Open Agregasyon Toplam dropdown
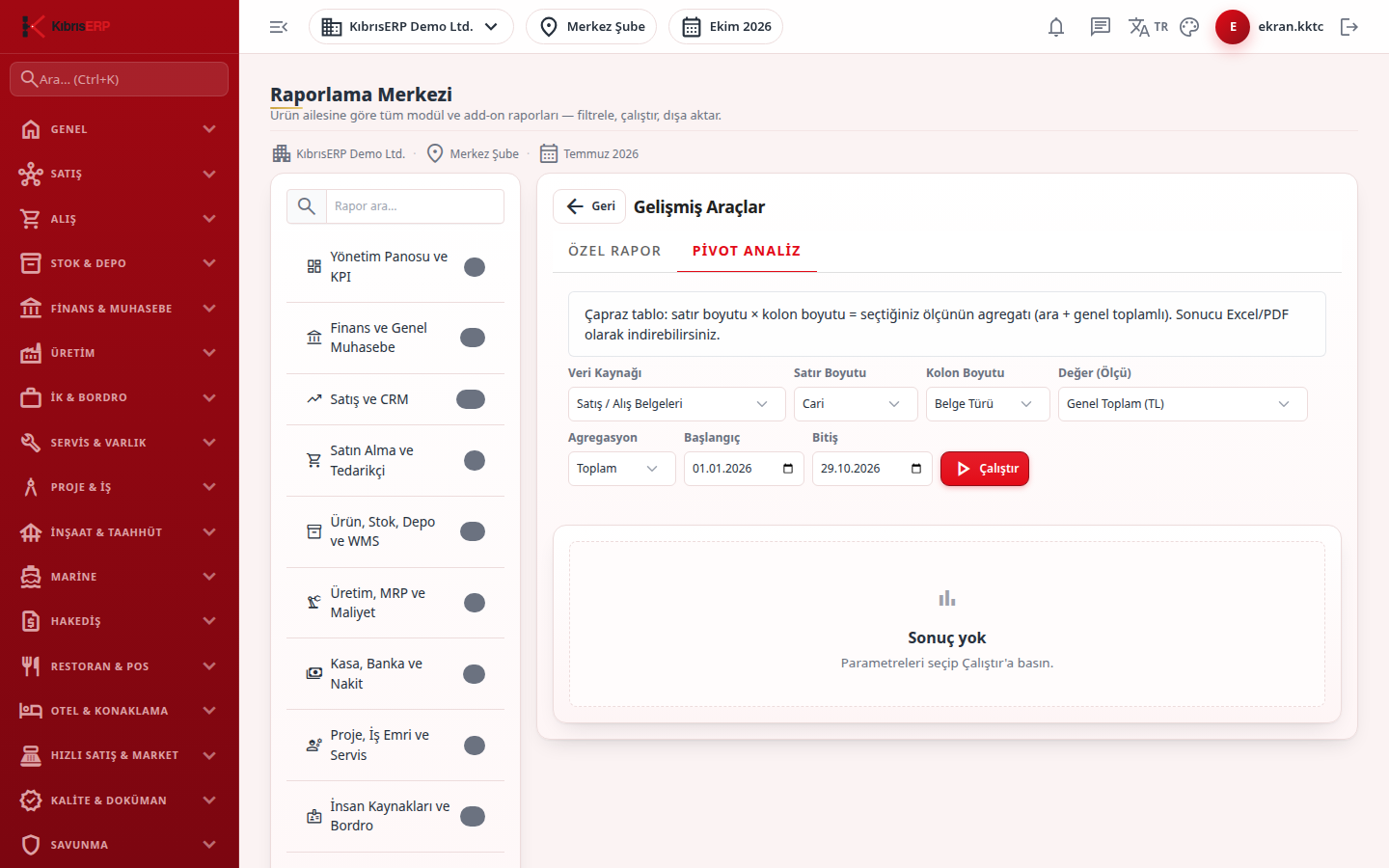1389x868 pixels. click(622, 469)
